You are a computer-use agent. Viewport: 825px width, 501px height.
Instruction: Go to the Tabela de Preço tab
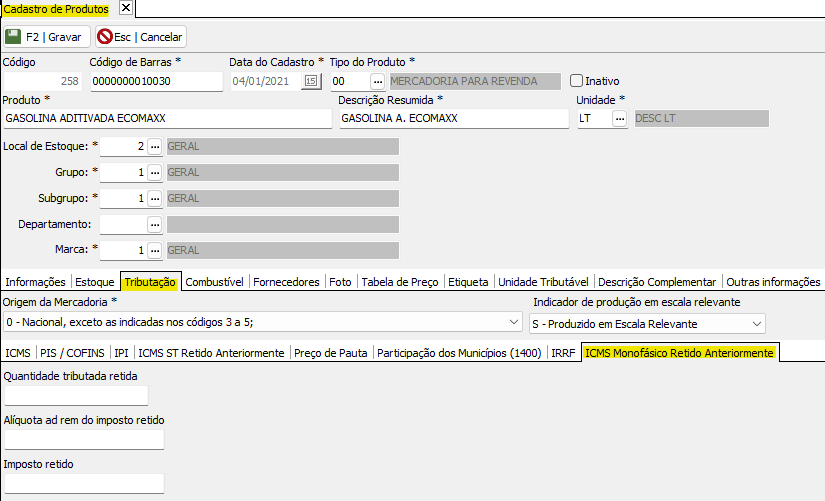(400, 282)
